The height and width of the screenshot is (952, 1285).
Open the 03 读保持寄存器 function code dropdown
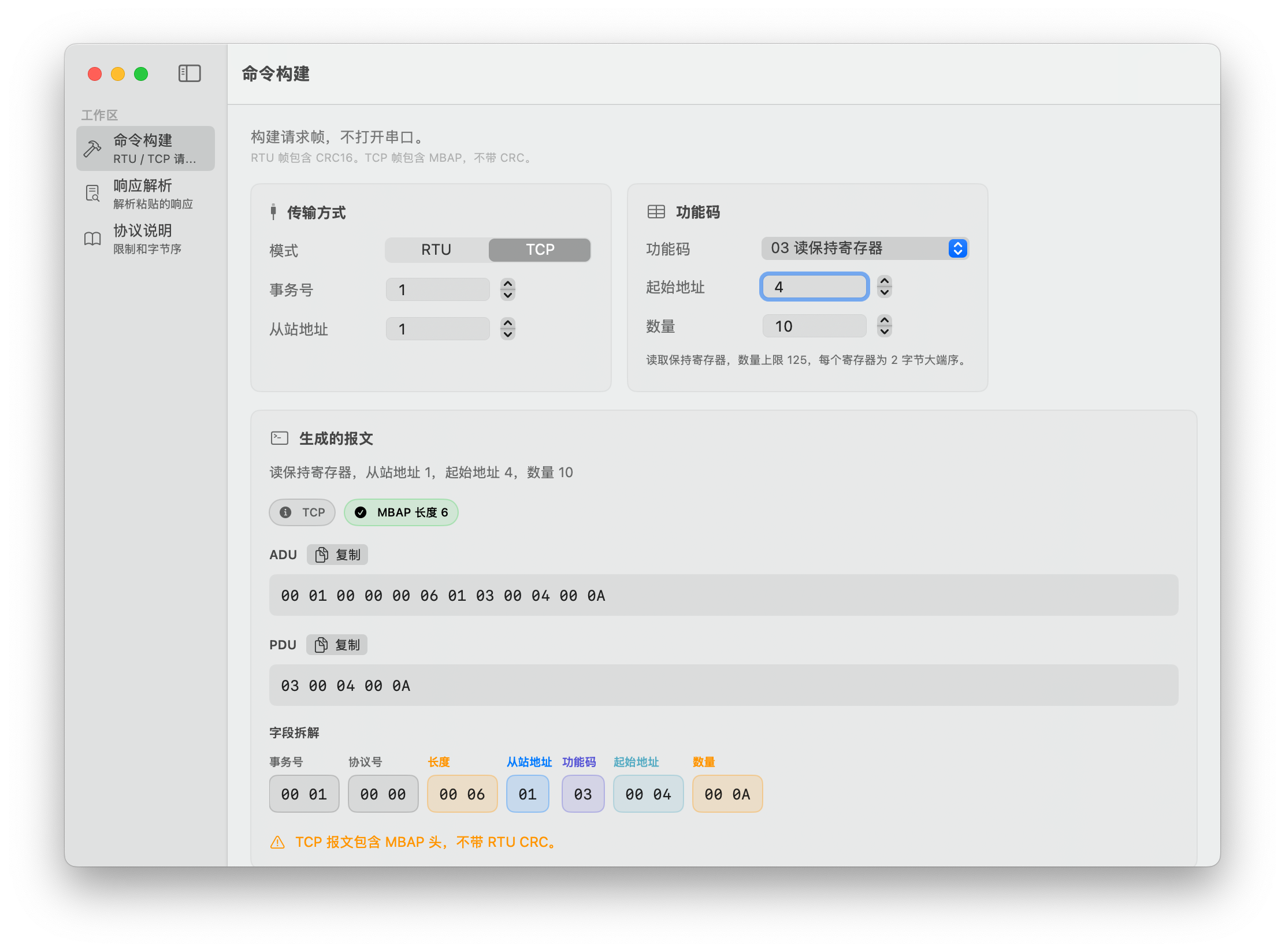[x=865, y=248]
